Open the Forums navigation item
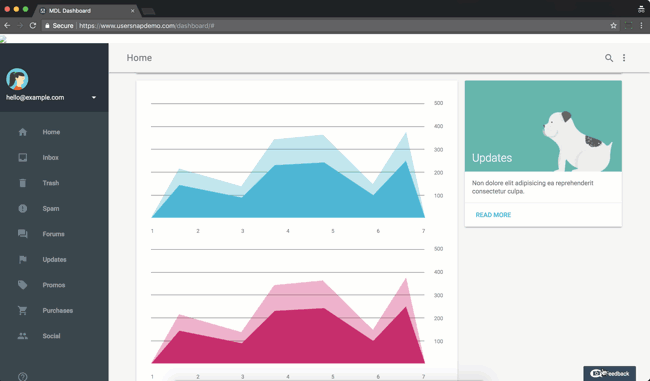650x381 pixels. tap(54, 234)
